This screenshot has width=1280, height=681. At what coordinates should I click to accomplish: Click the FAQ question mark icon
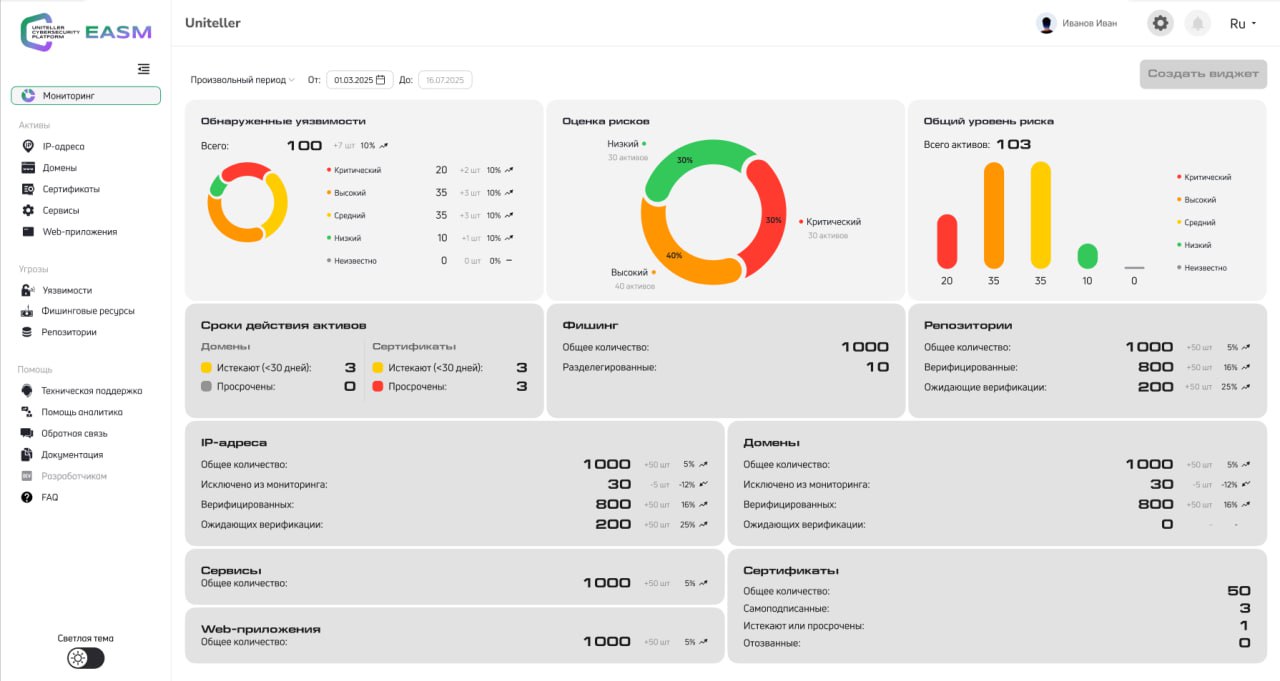pyautogui.click(x=27, y=497)
